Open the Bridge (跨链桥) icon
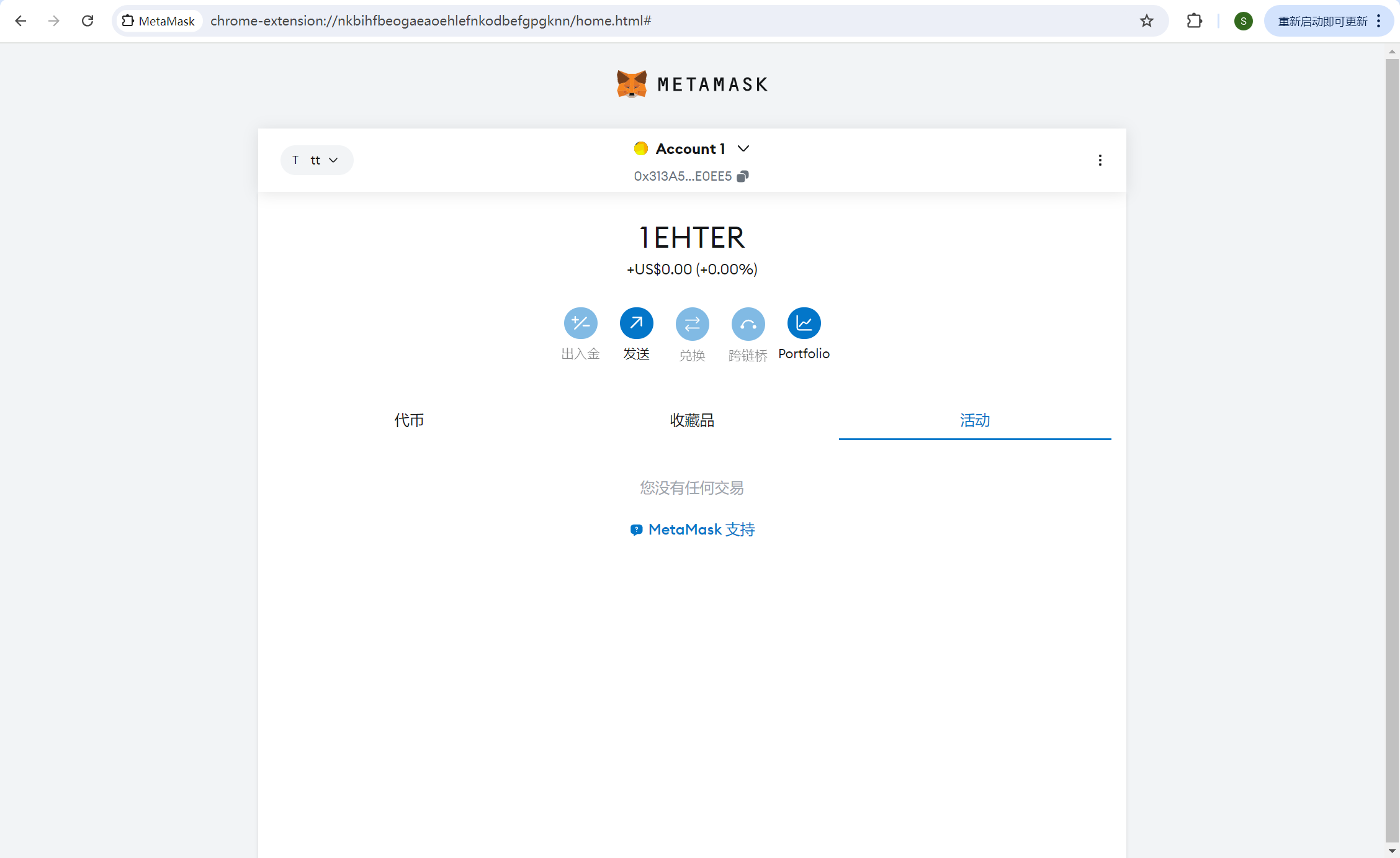 748,323
